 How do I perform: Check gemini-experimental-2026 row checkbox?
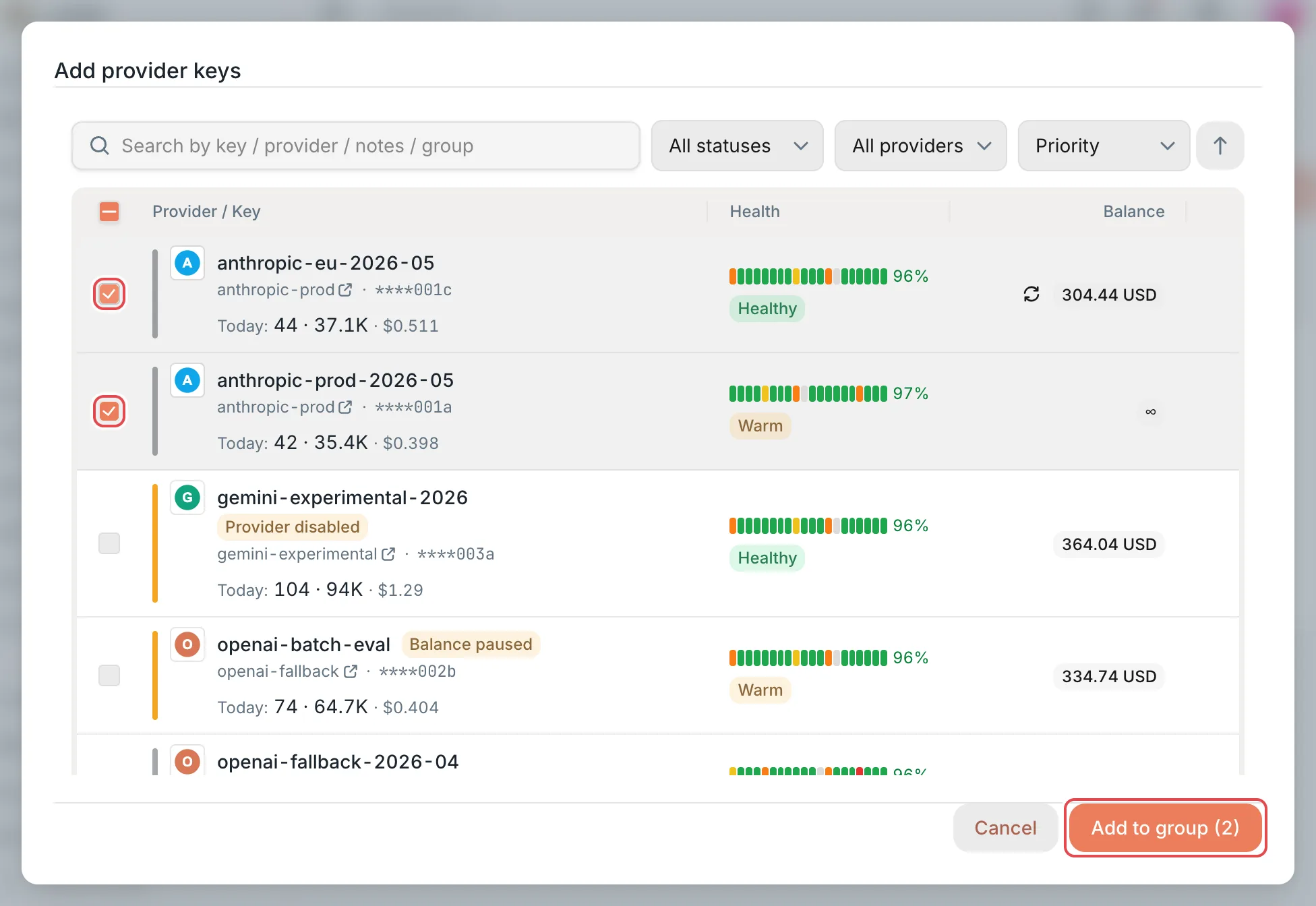coord(109,543)
